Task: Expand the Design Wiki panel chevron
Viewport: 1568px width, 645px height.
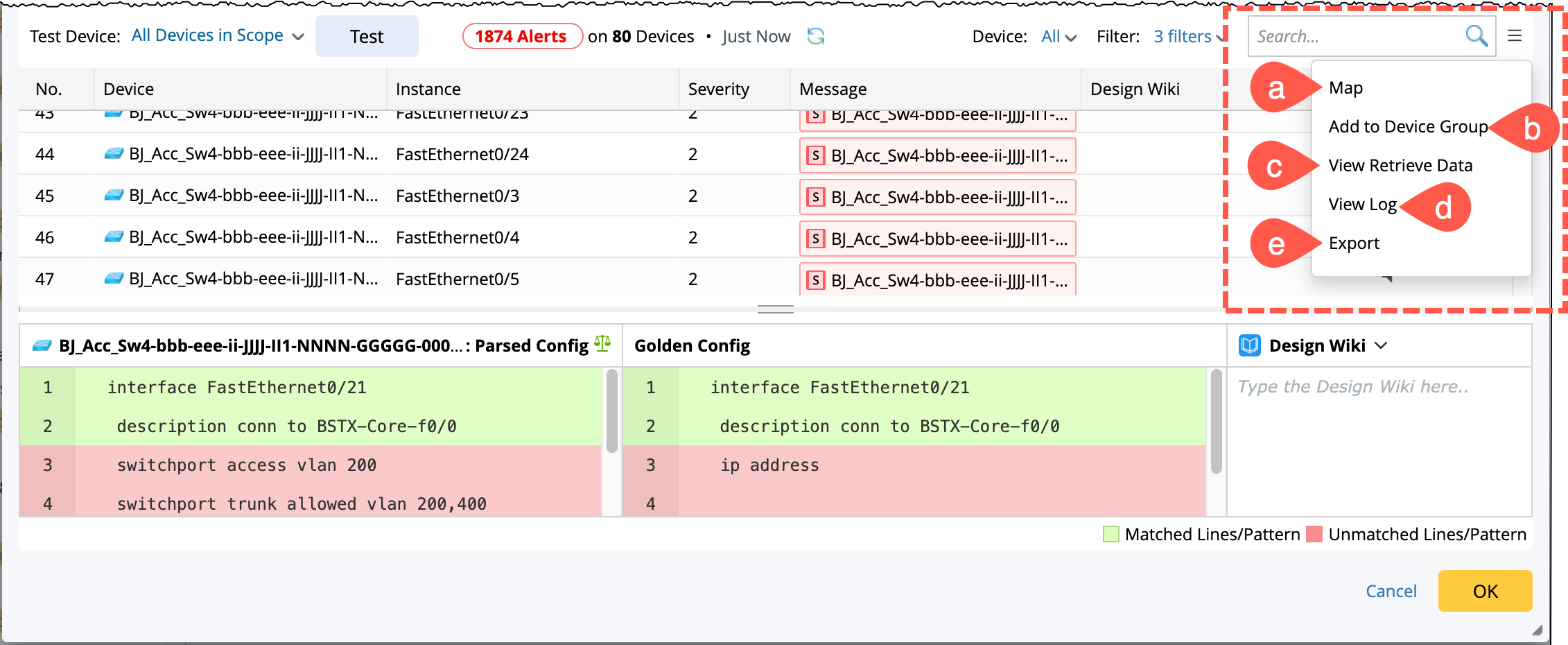Action: (x=1381, y=345)
